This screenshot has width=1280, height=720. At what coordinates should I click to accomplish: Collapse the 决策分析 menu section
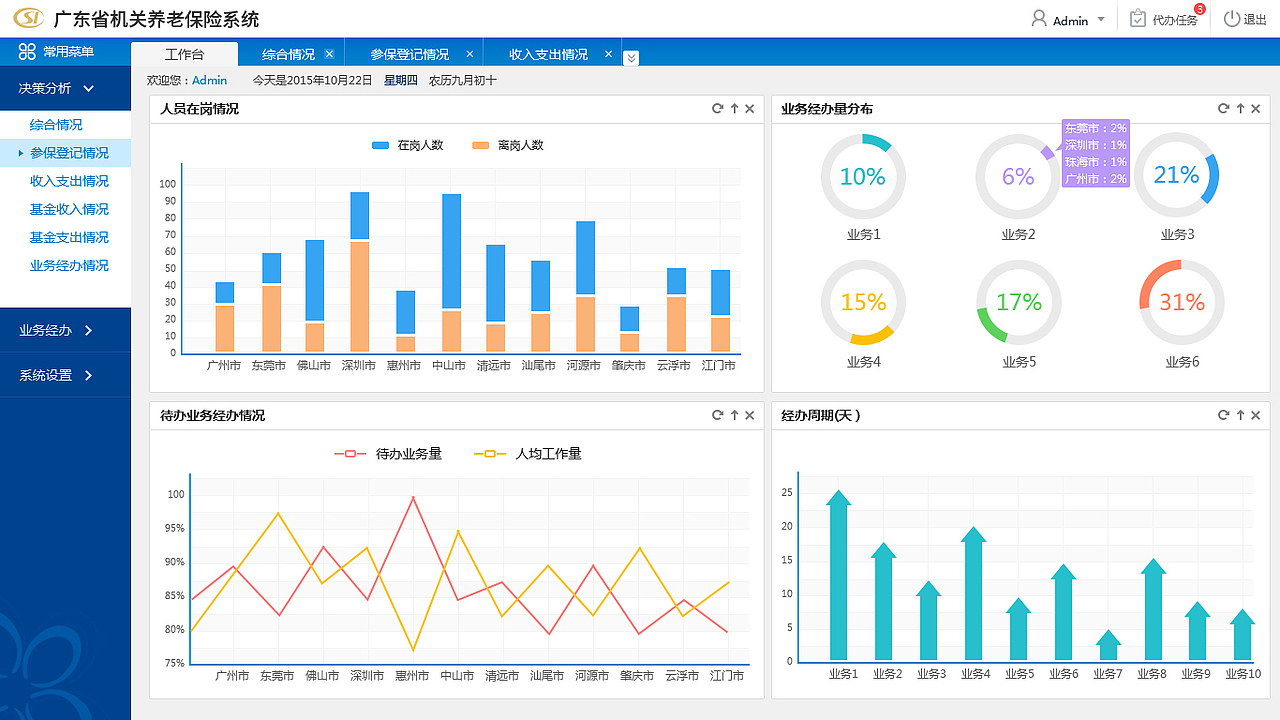pos(89,88)
